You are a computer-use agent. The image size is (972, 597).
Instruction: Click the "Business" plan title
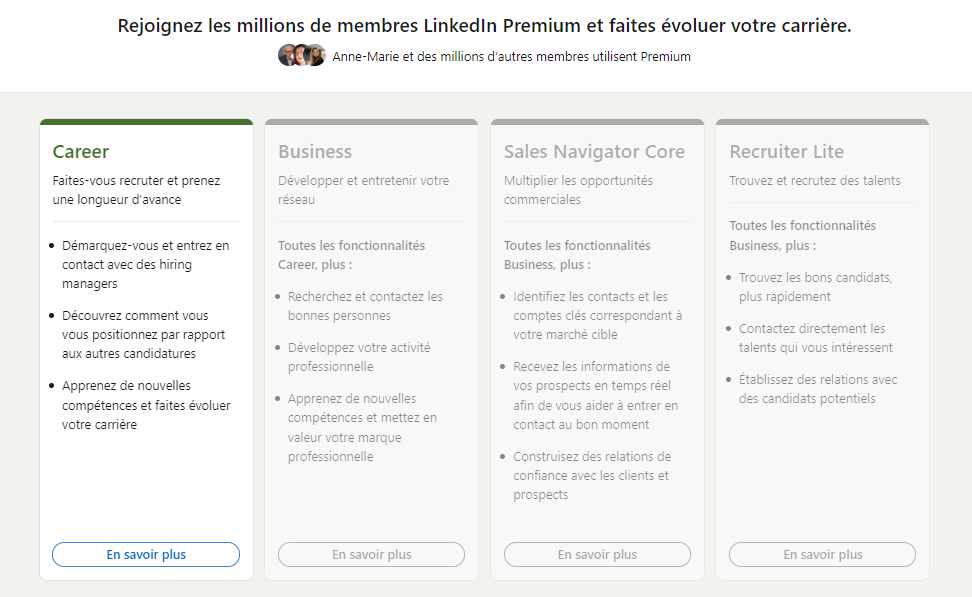(x=315, y=151)
